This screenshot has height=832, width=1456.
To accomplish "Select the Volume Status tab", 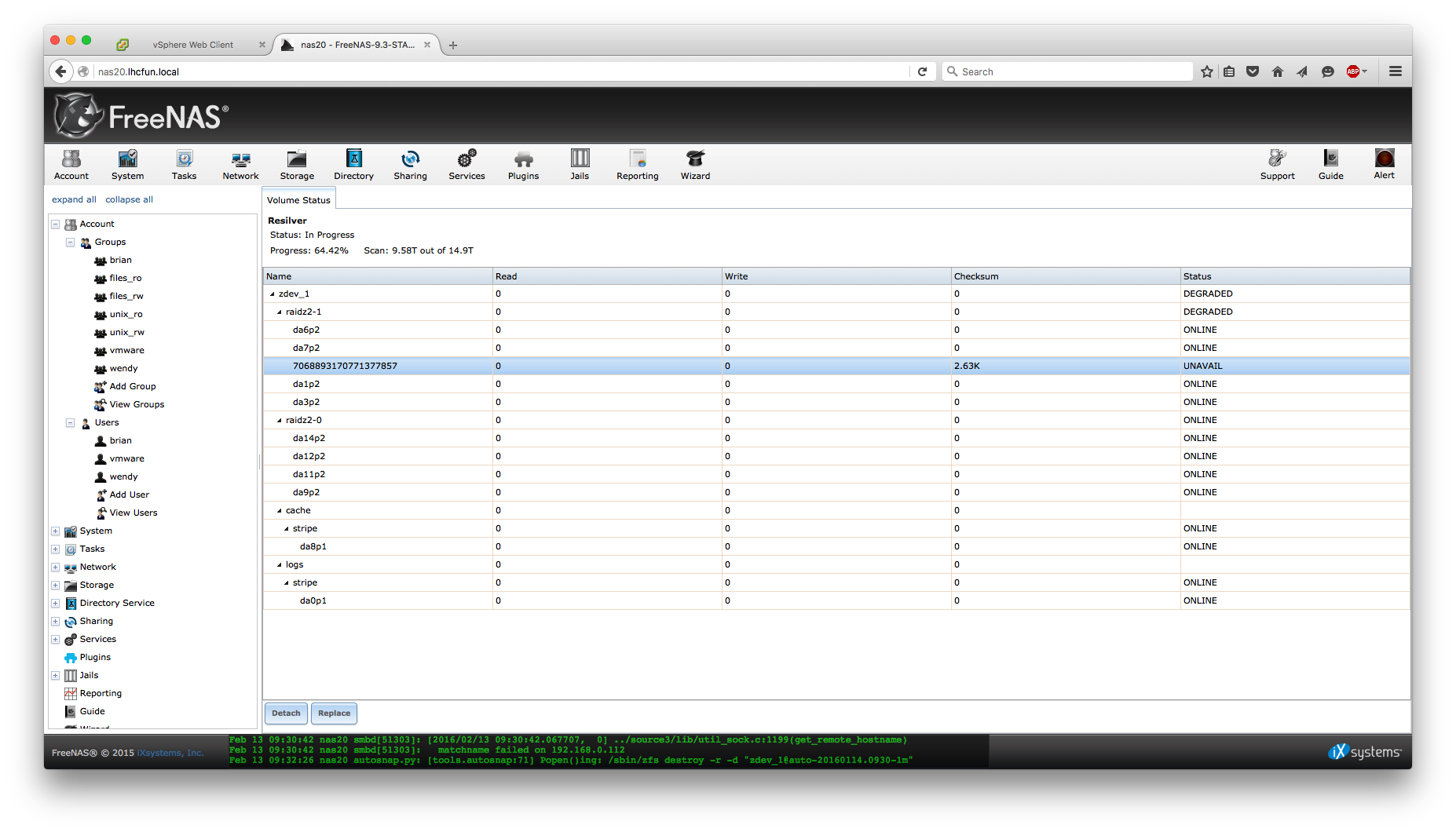I will click(x=298, y=200).
